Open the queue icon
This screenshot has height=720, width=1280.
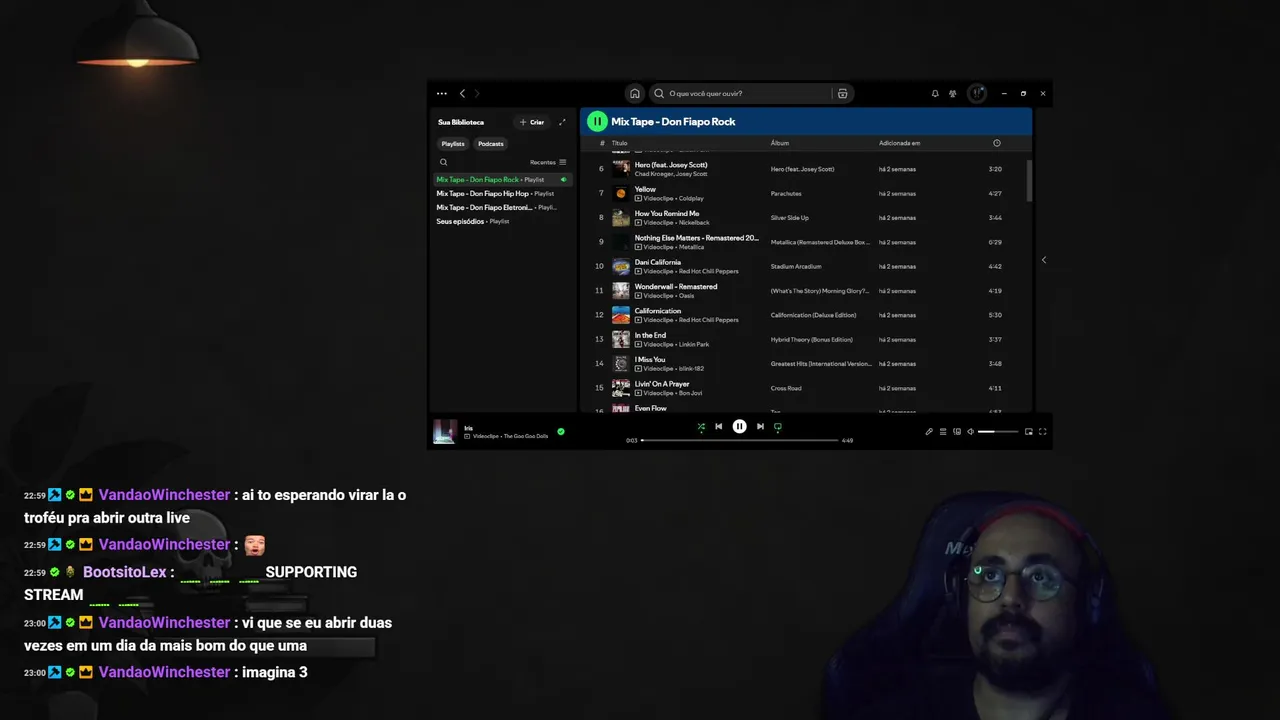[943, 432]
